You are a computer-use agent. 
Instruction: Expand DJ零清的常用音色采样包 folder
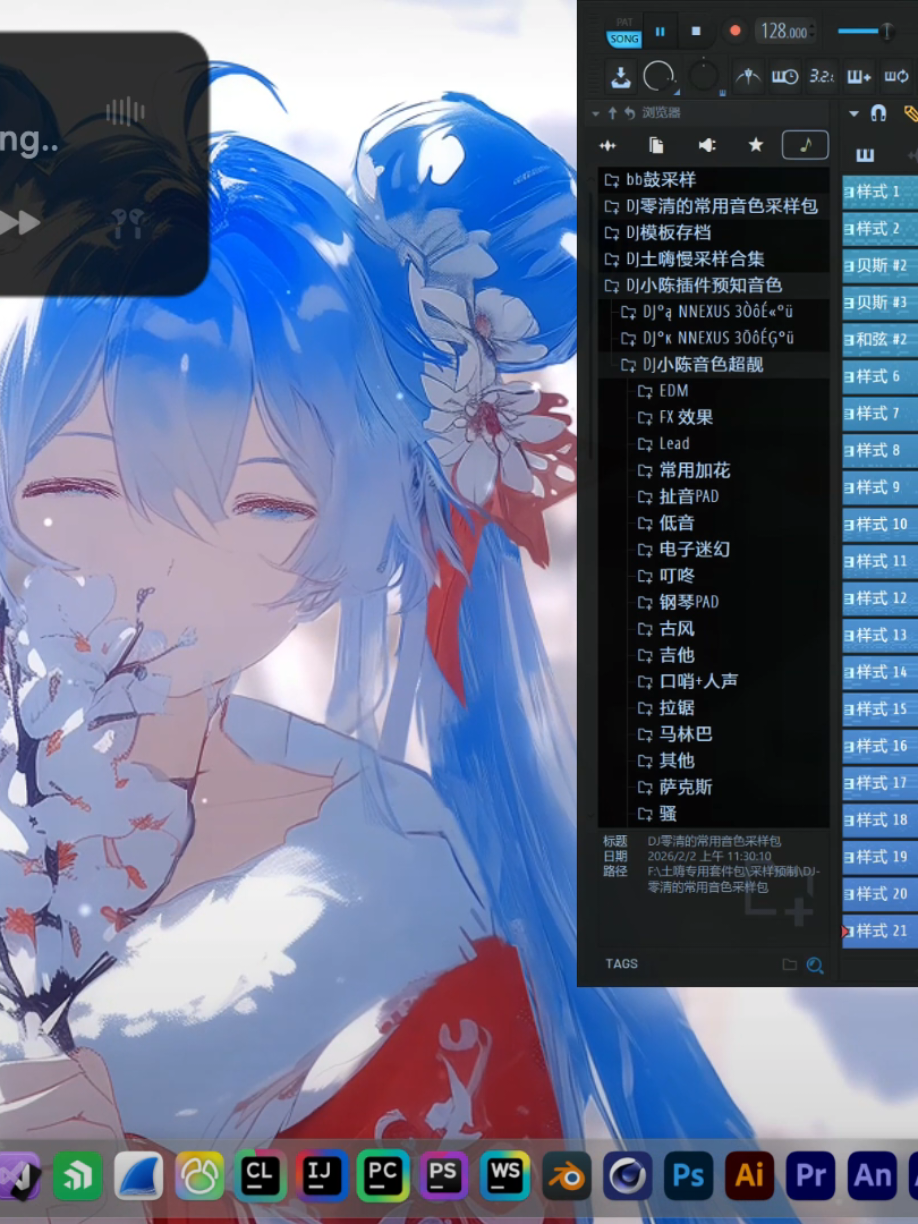pyautogui.click(x=713, y=206)
